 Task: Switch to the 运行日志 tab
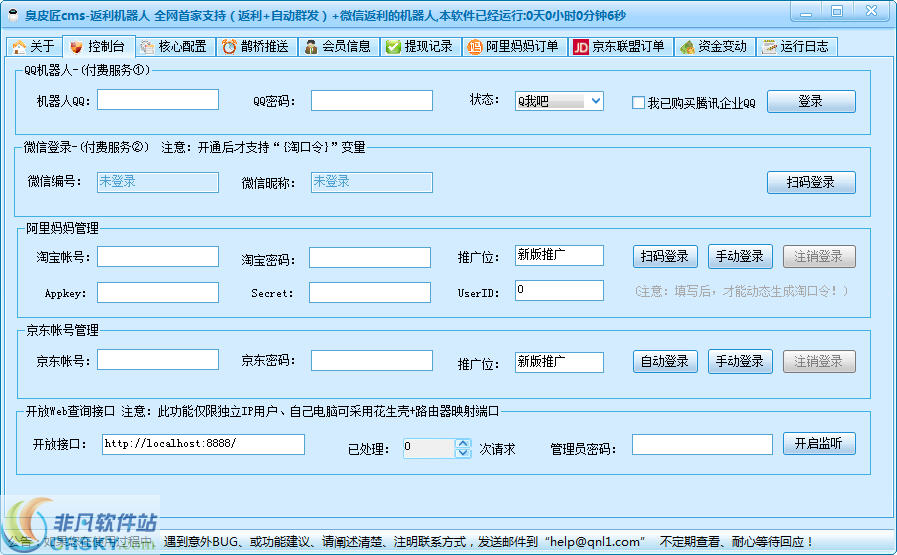[x=797, y=46]
